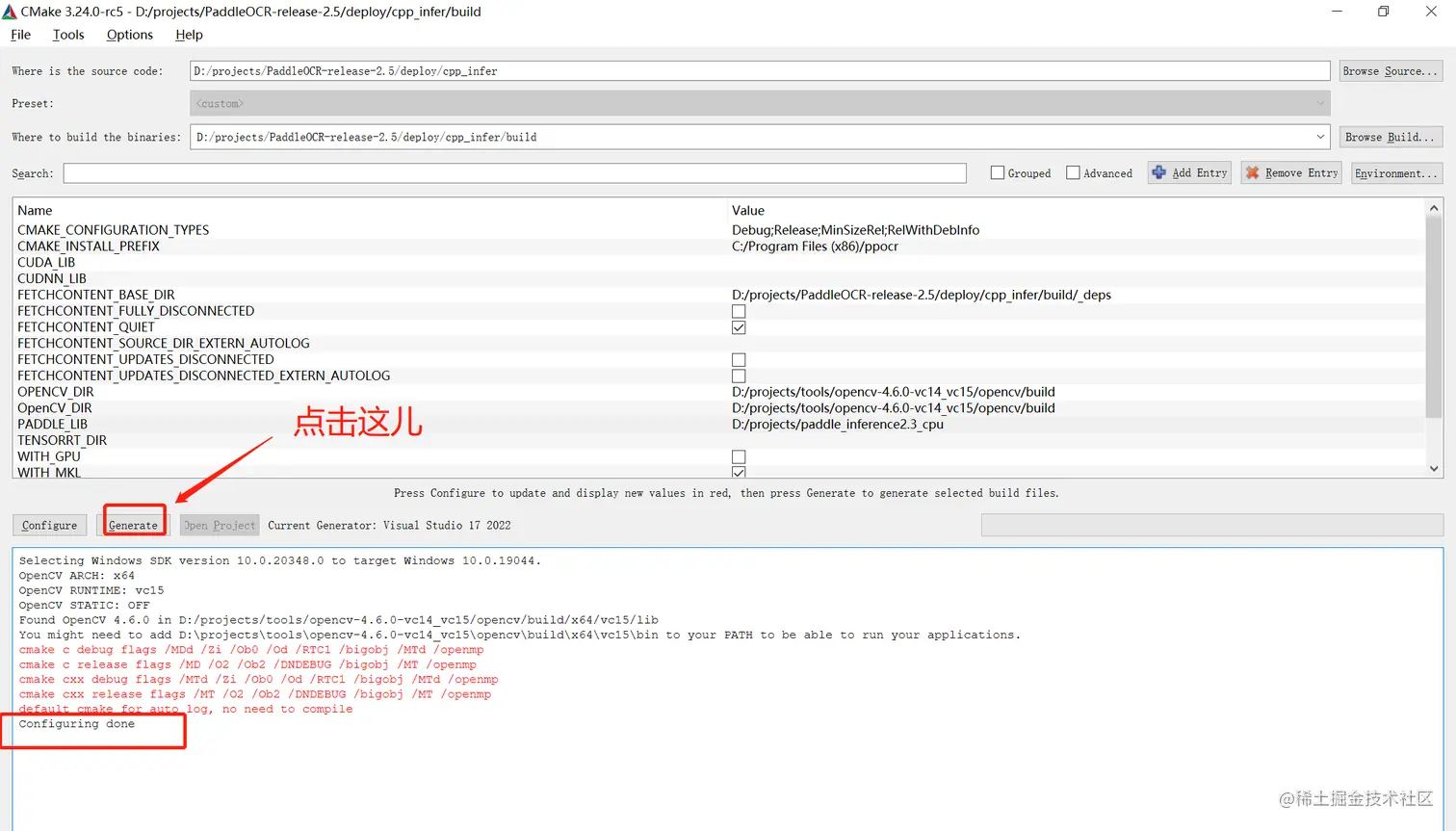The width and height of the screenshot is (1456, 831).
Task: Click the cache list scroll up arrow
Action: tap(1434, 208)
